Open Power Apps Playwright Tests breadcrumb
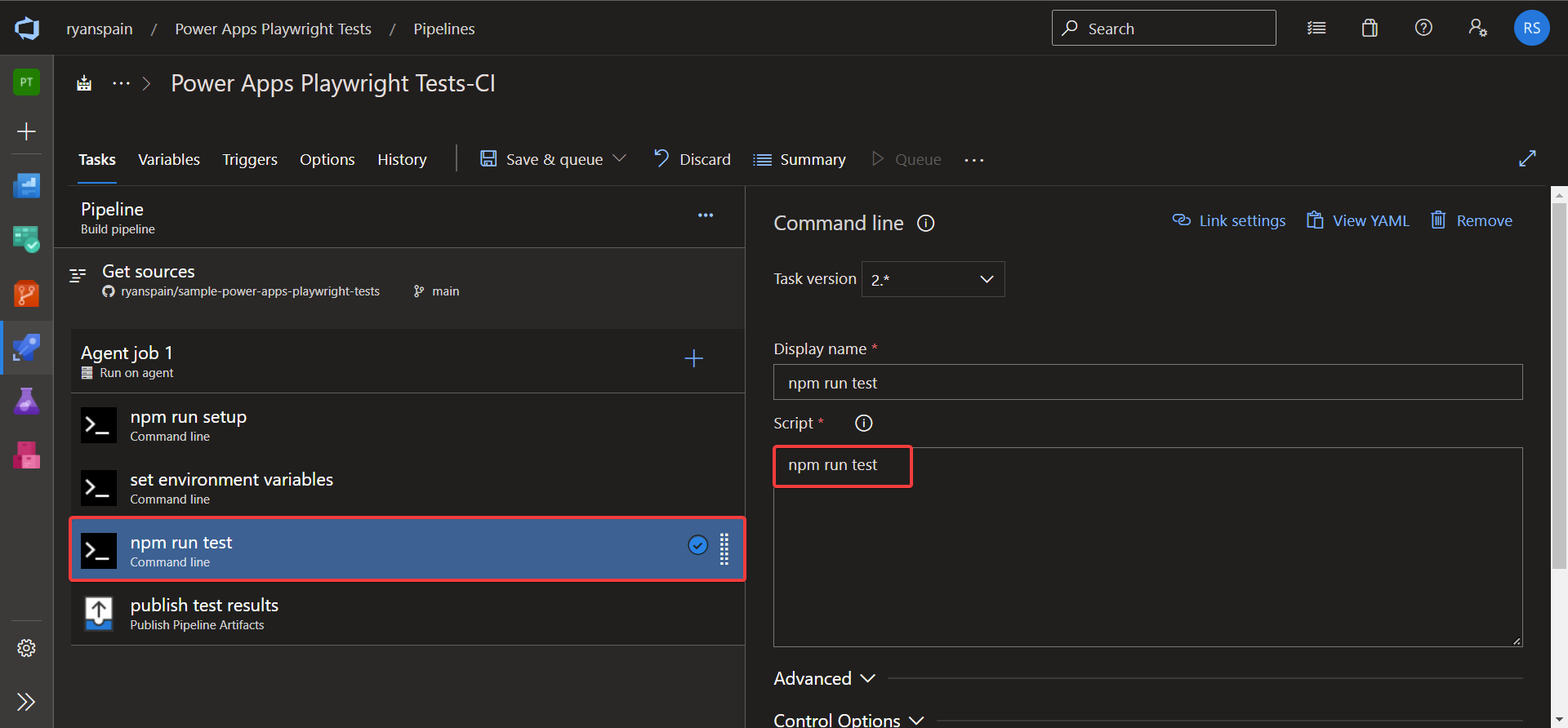Image resolution: width=1568 pixels, height=728 pixels. pyautogui.click(x=273, y=29)
